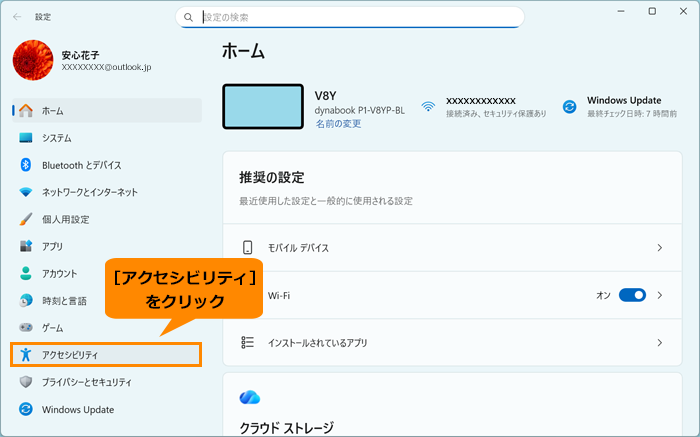The height and width of the screenshot is (437, 700).
Task: Turn off the Wi-Fi toggle switch
Action: (632, 295)
